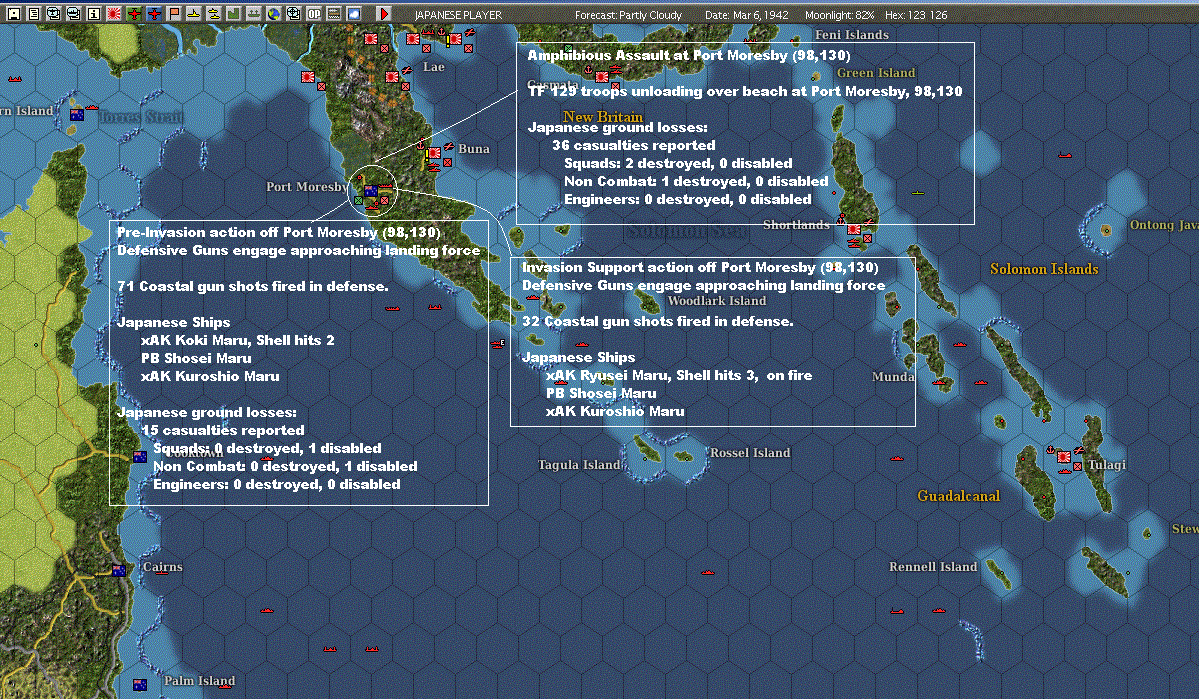Click the OP toolbar button
The image size is (1199, 699).
coord(314,14)
